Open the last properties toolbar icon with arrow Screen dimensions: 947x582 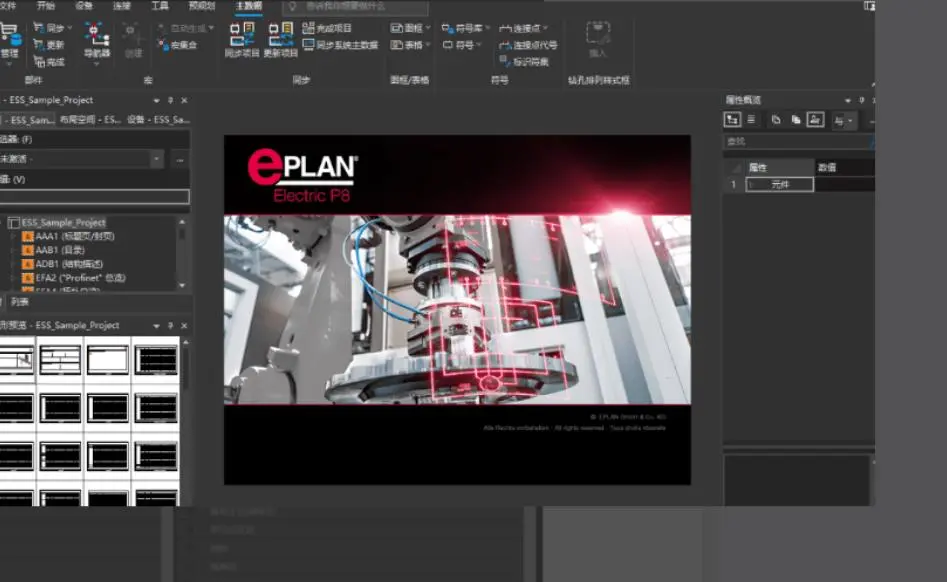pyautogui.click(x=843, y=120)
